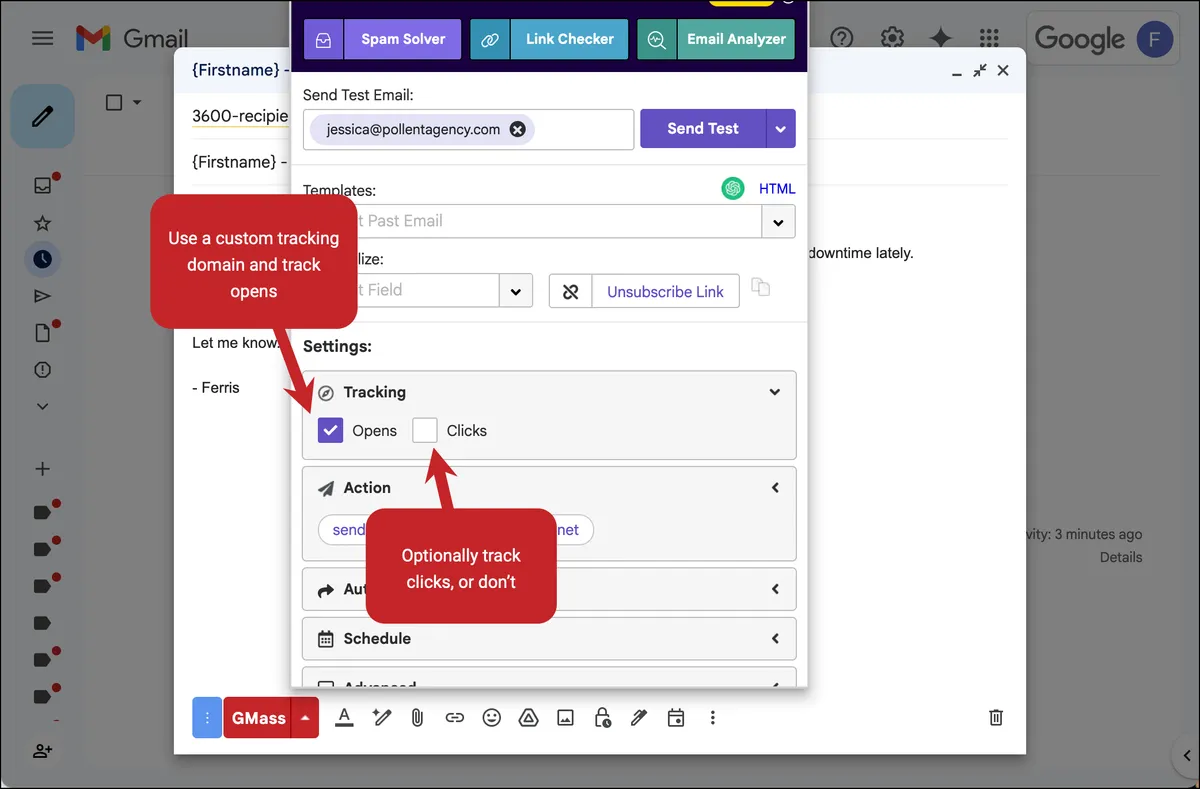Expand the Action settings section

[774, 488]
